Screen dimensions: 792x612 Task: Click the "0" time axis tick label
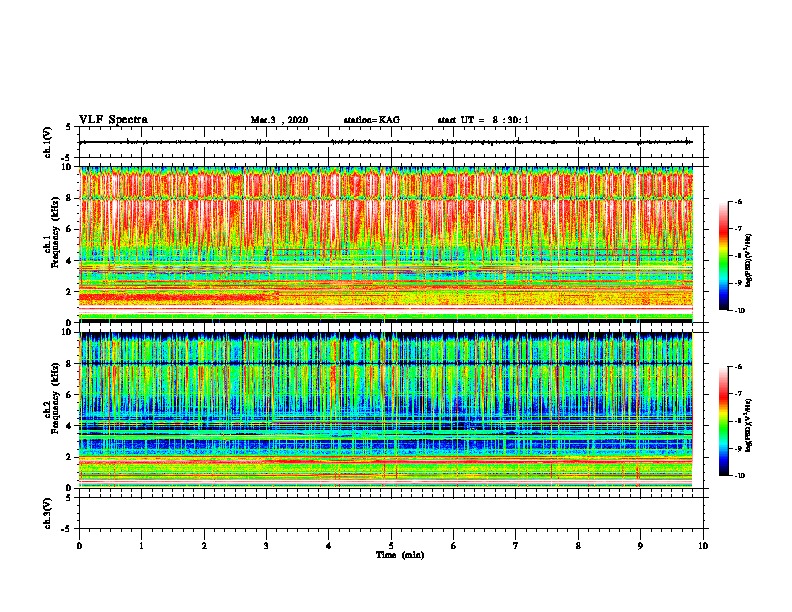pos(79,546)
